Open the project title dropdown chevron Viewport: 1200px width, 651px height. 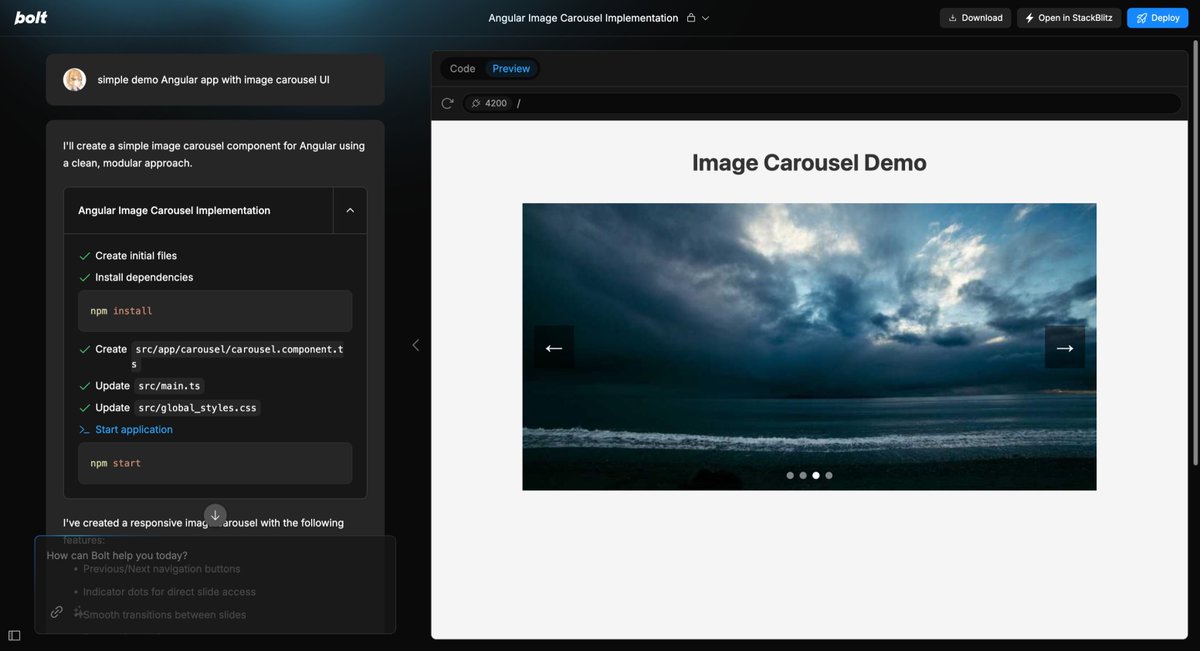[x=705, y=18]
